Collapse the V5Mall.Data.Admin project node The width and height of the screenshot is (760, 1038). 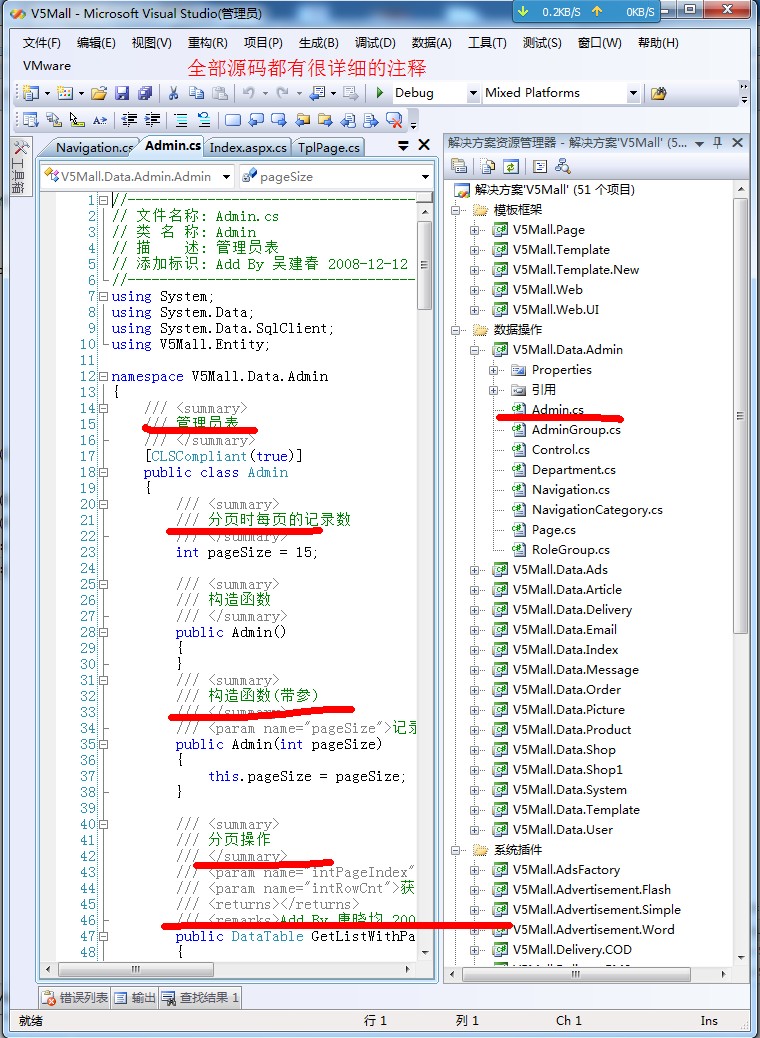(475, 350)
